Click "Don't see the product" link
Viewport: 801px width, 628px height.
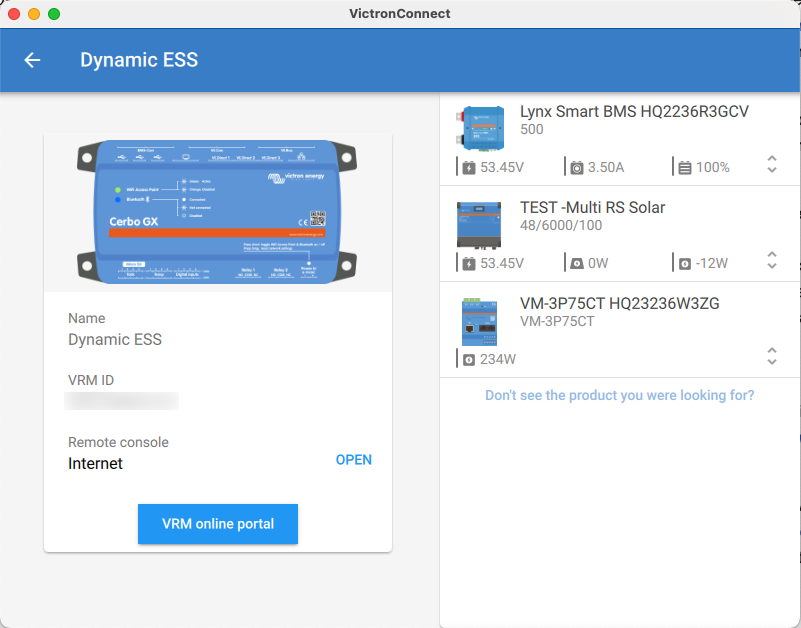pyautogui.click(x=619, y=395)
